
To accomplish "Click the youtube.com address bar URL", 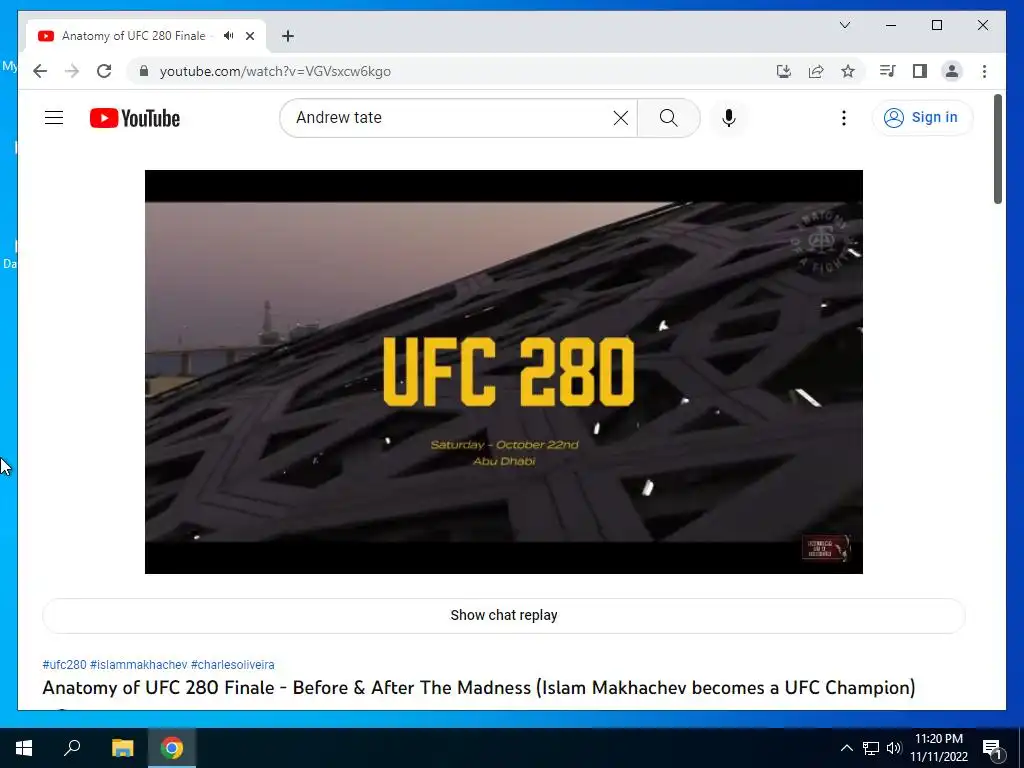I will click(275, 71).
